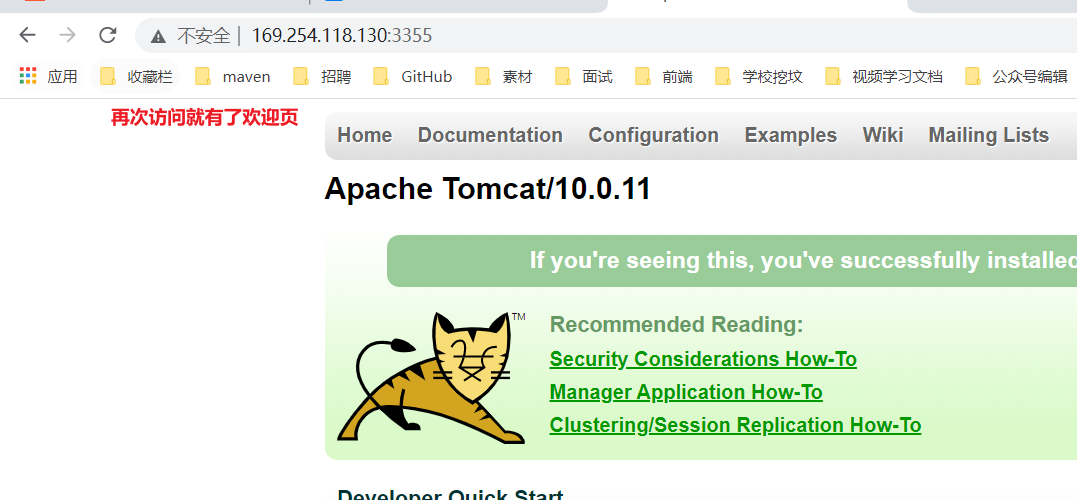This screenshot has width=1077, height=500.
Task: Click the 应用 apps label
Action: [63, 76]
